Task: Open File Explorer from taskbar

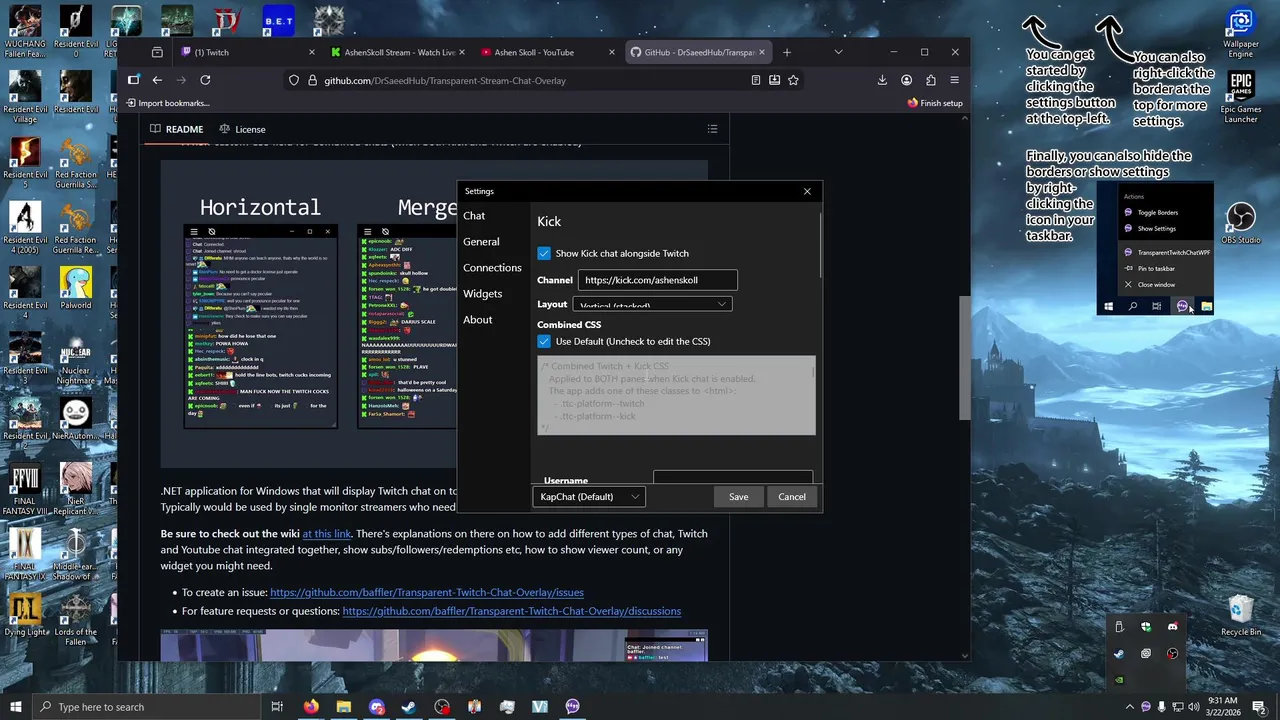Action: [x=344, y=707]
